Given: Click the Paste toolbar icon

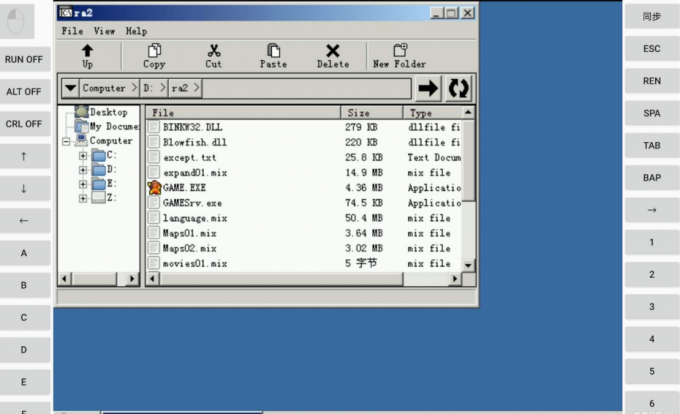Looking at the screenshot, I should [x=273, y=51].
